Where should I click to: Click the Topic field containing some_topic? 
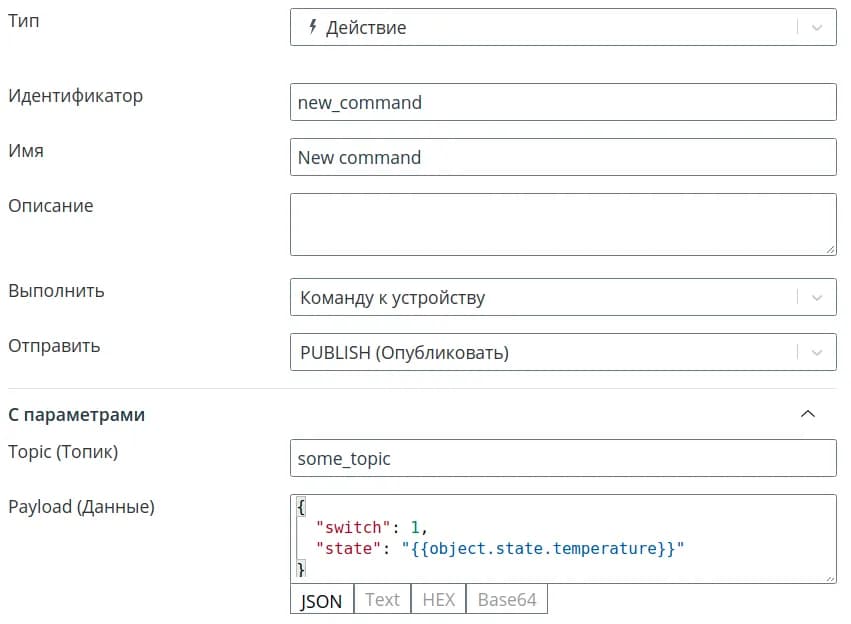coord(562,459)
